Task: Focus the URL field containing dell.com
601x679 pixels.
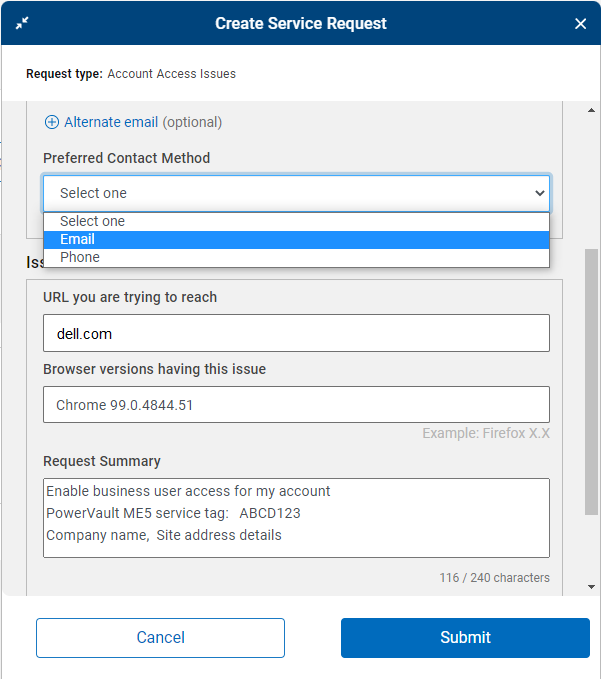Action: pos(296,333)
